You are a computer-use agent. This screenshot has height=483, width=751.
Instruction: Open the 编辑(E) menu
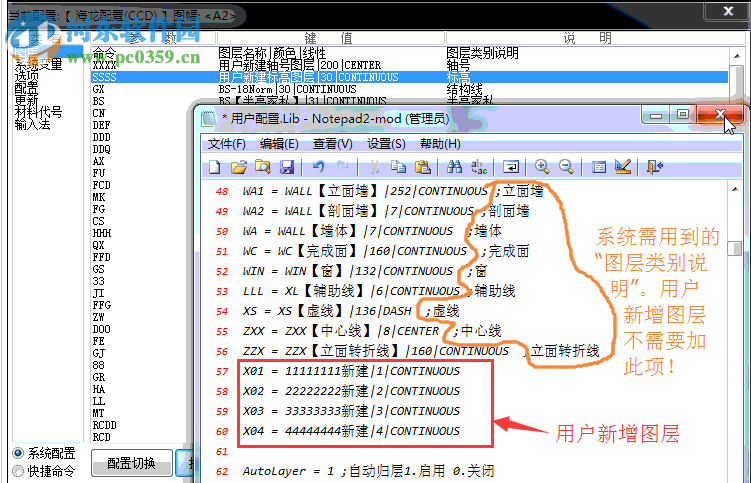tap(279, 144)
